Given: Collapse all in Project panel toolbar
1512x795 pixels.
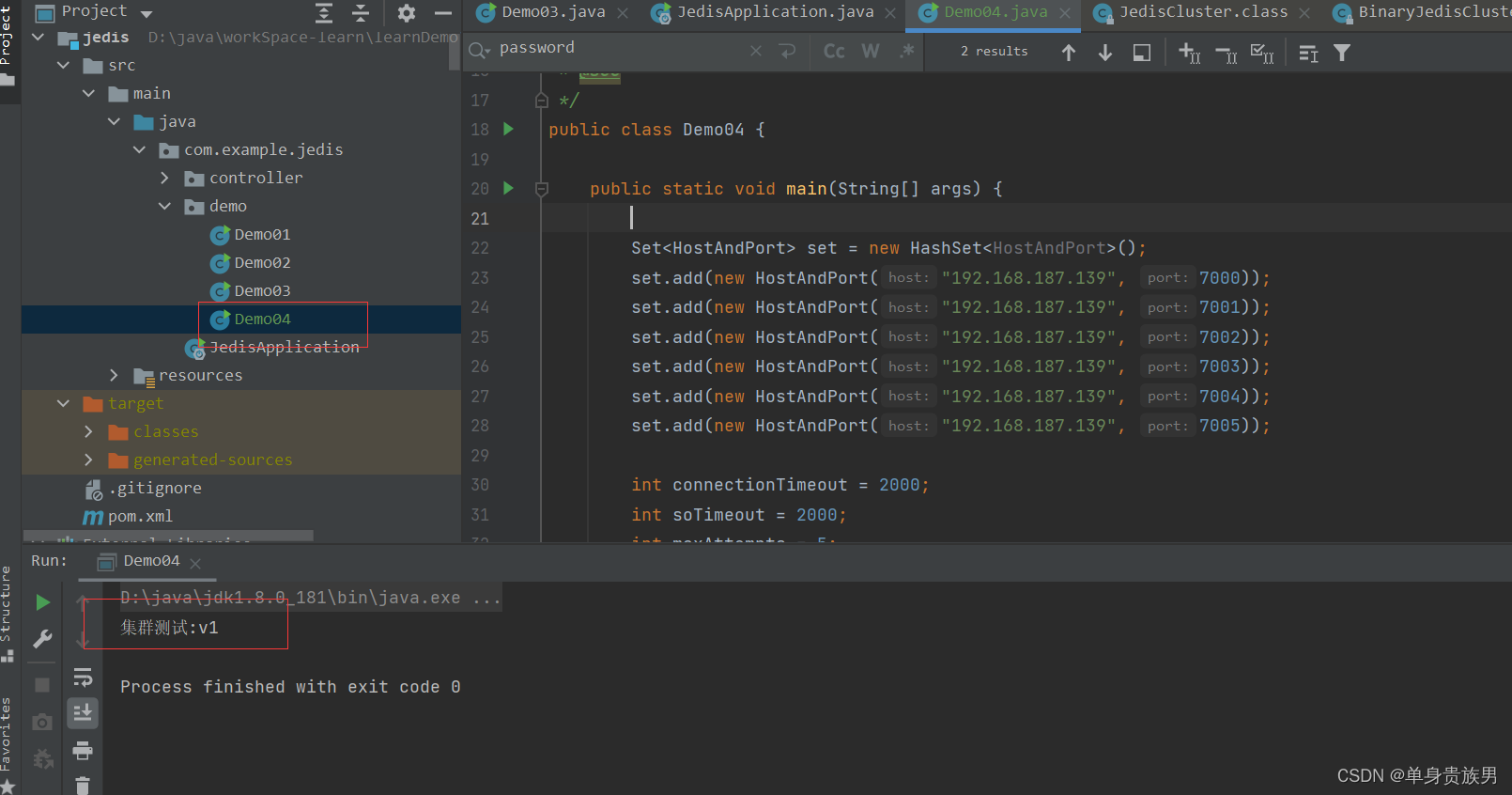Looking at the screenshot, I should (x=361, y=12).
